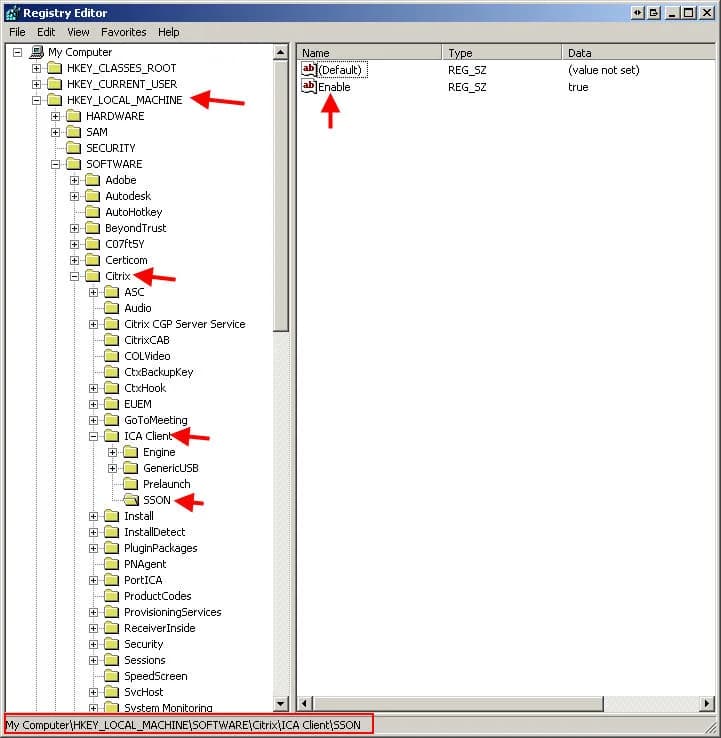
Task: Select the Citrix CGP Server Service key
Action: coord(184,324)
